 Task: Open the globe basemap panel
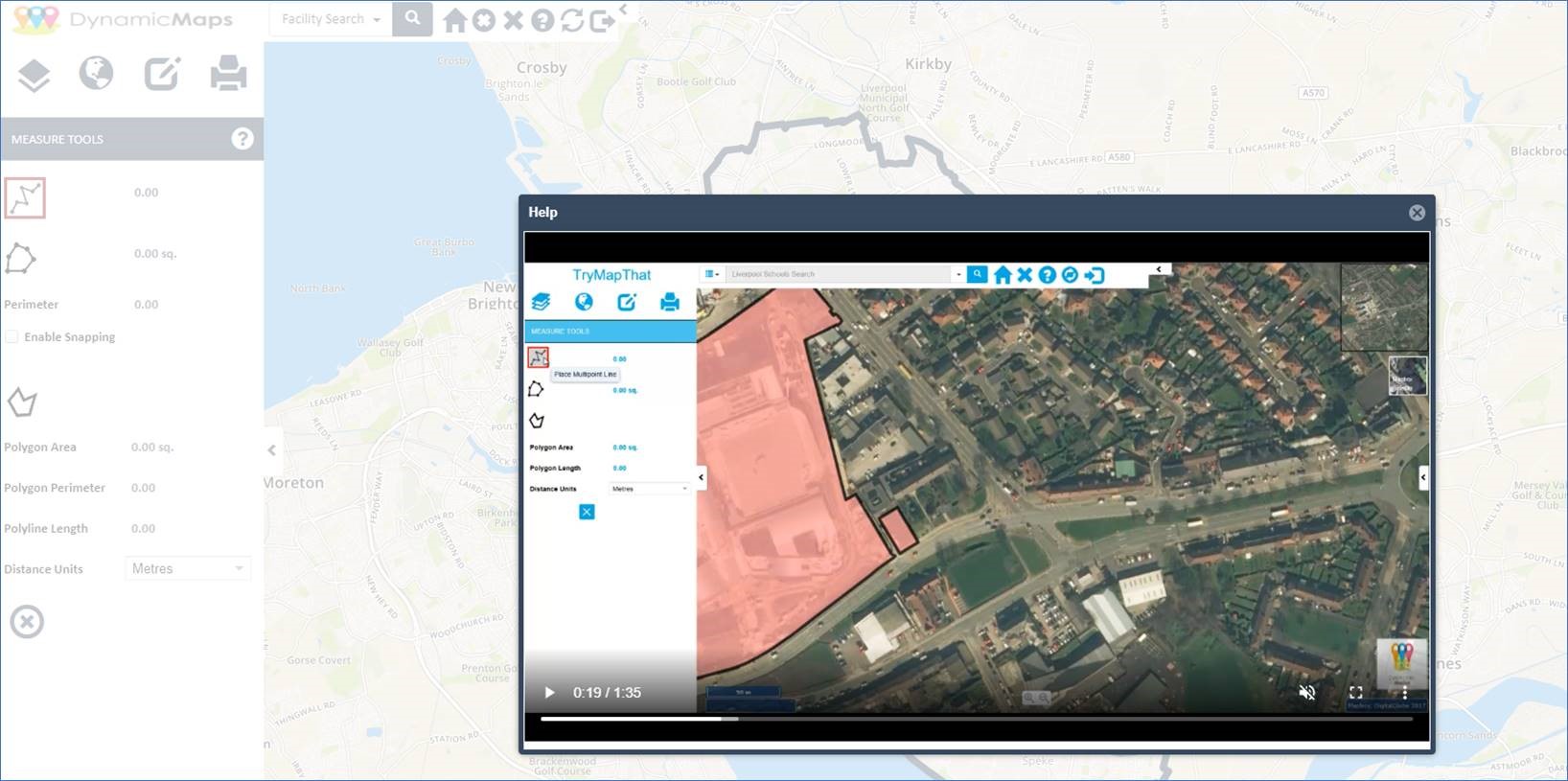[96, 73]
